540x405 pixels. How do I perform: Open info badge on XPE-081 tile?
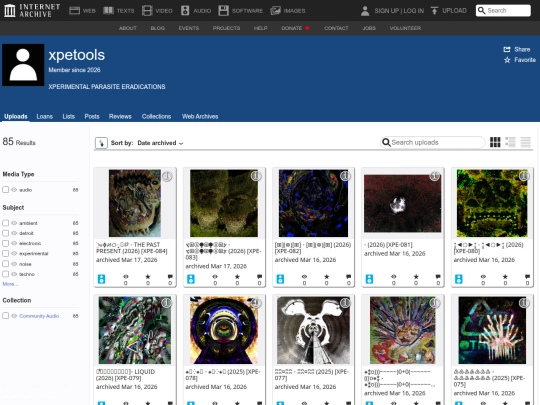pyautogui.click(x=435, y=176)
